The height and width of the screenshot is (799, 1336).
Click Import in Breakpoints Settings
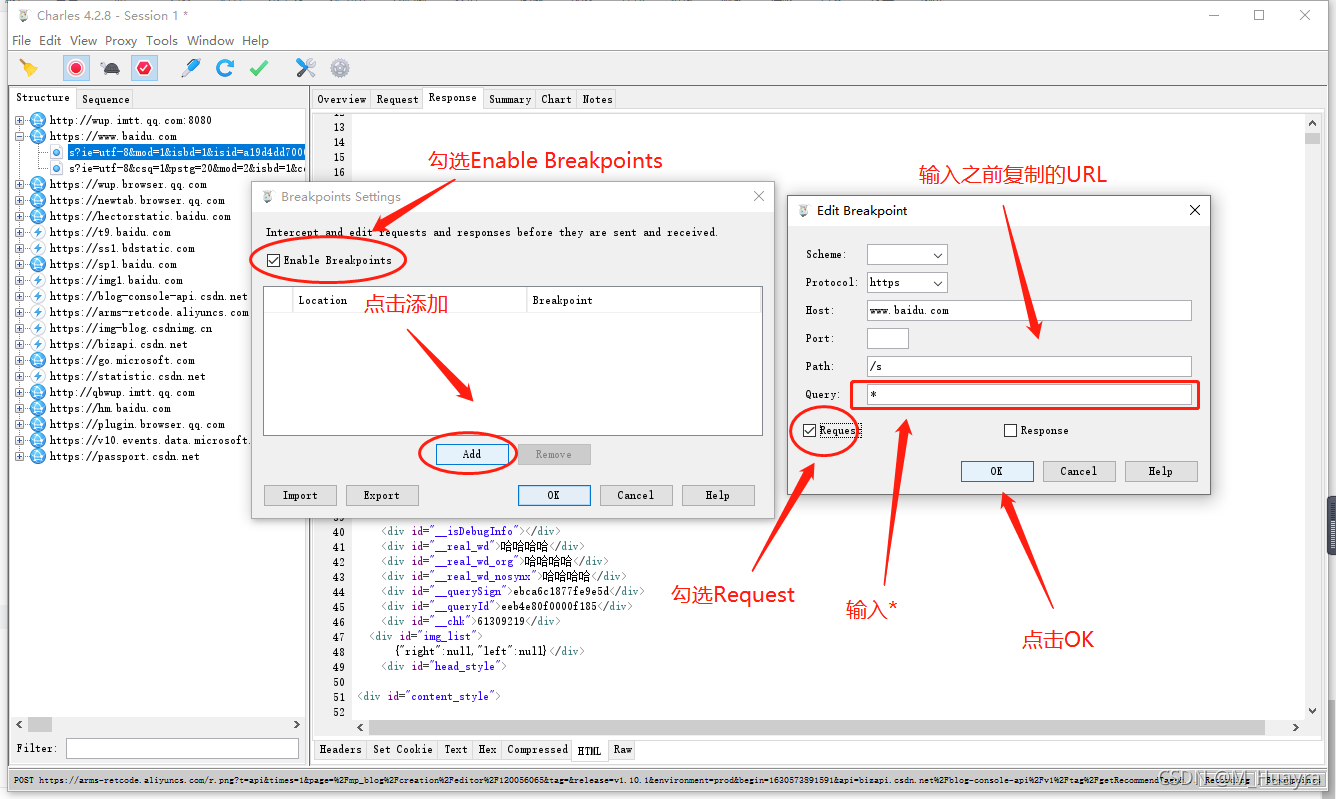[x=300, y=495]
